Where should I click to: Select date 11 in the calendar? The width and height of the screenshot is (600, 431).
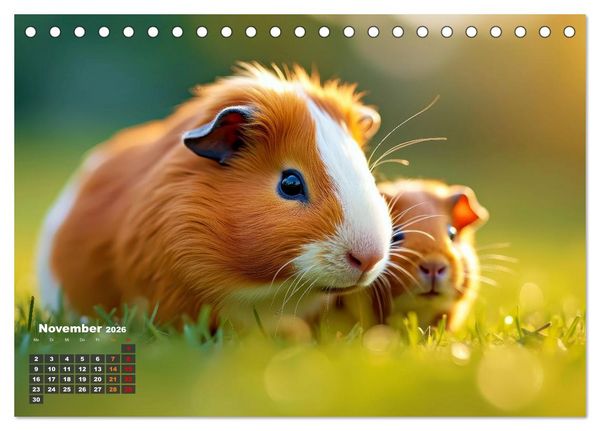tap(67, 369)
